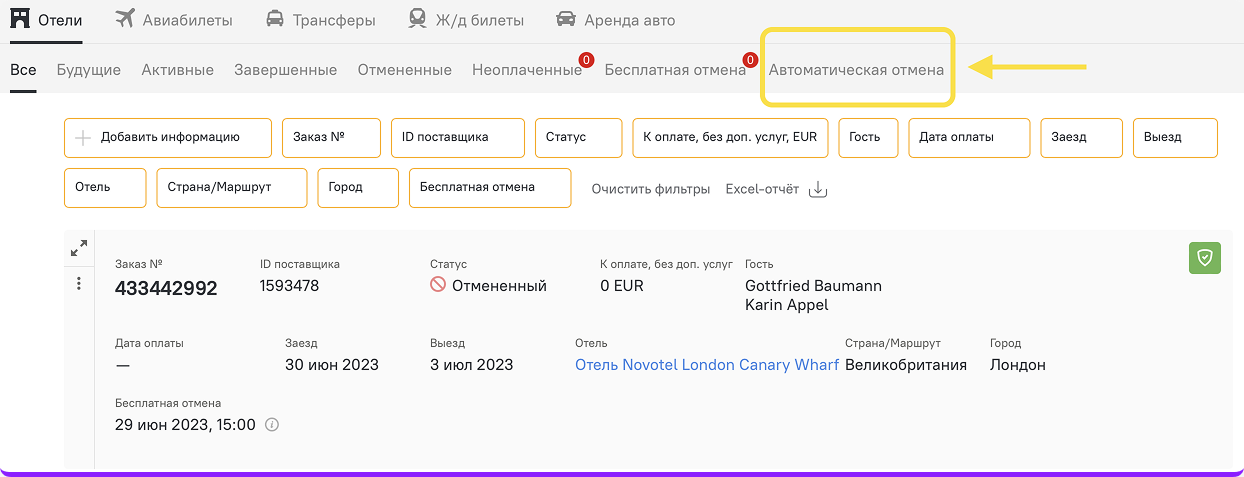Switch to Трансферы section
The width and height of the screenshot is (1244, 477).
pos(320,20)
